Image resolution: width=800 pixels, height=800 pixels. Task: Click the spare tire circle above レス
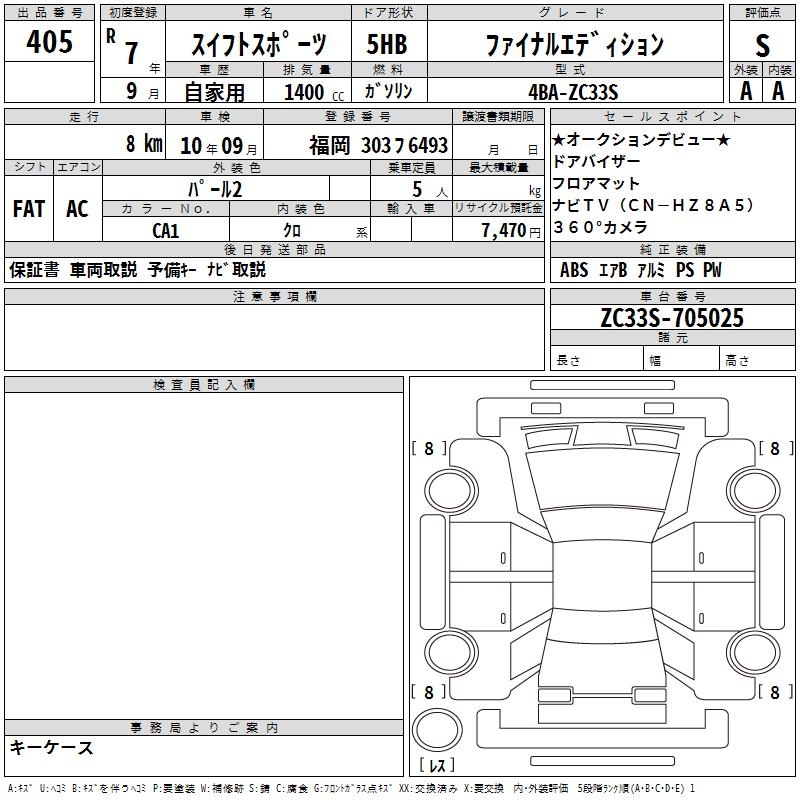point(437,730)
